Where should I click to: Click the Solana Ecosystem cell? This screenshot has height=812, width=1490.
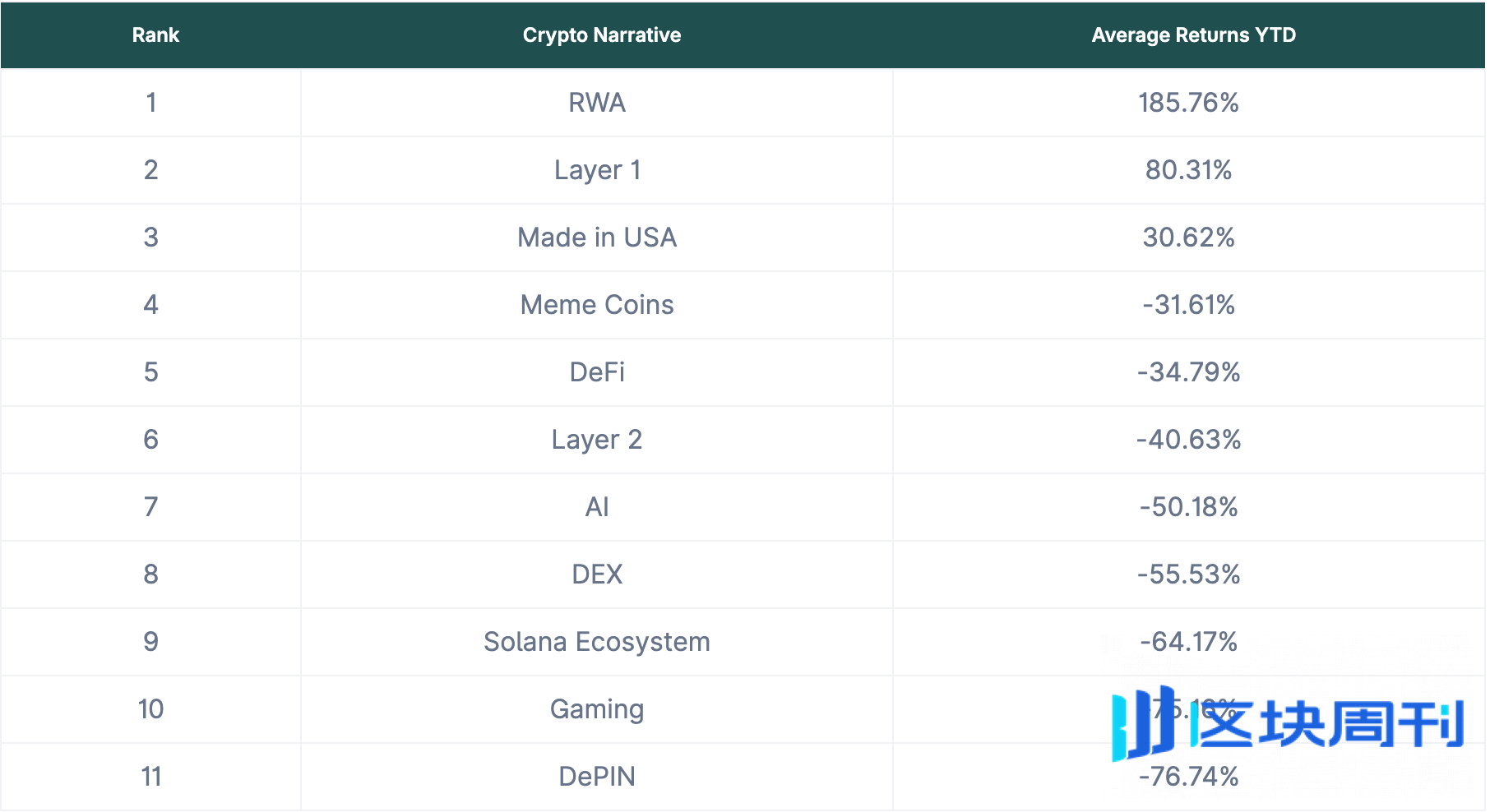(597, 642)
